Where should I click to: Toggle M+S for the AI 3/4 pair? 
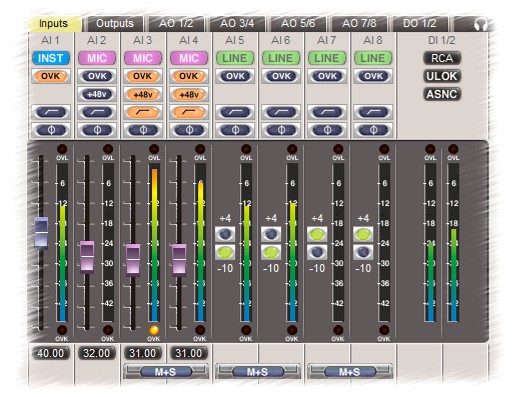pyautogui.click(x=166, y=371)
